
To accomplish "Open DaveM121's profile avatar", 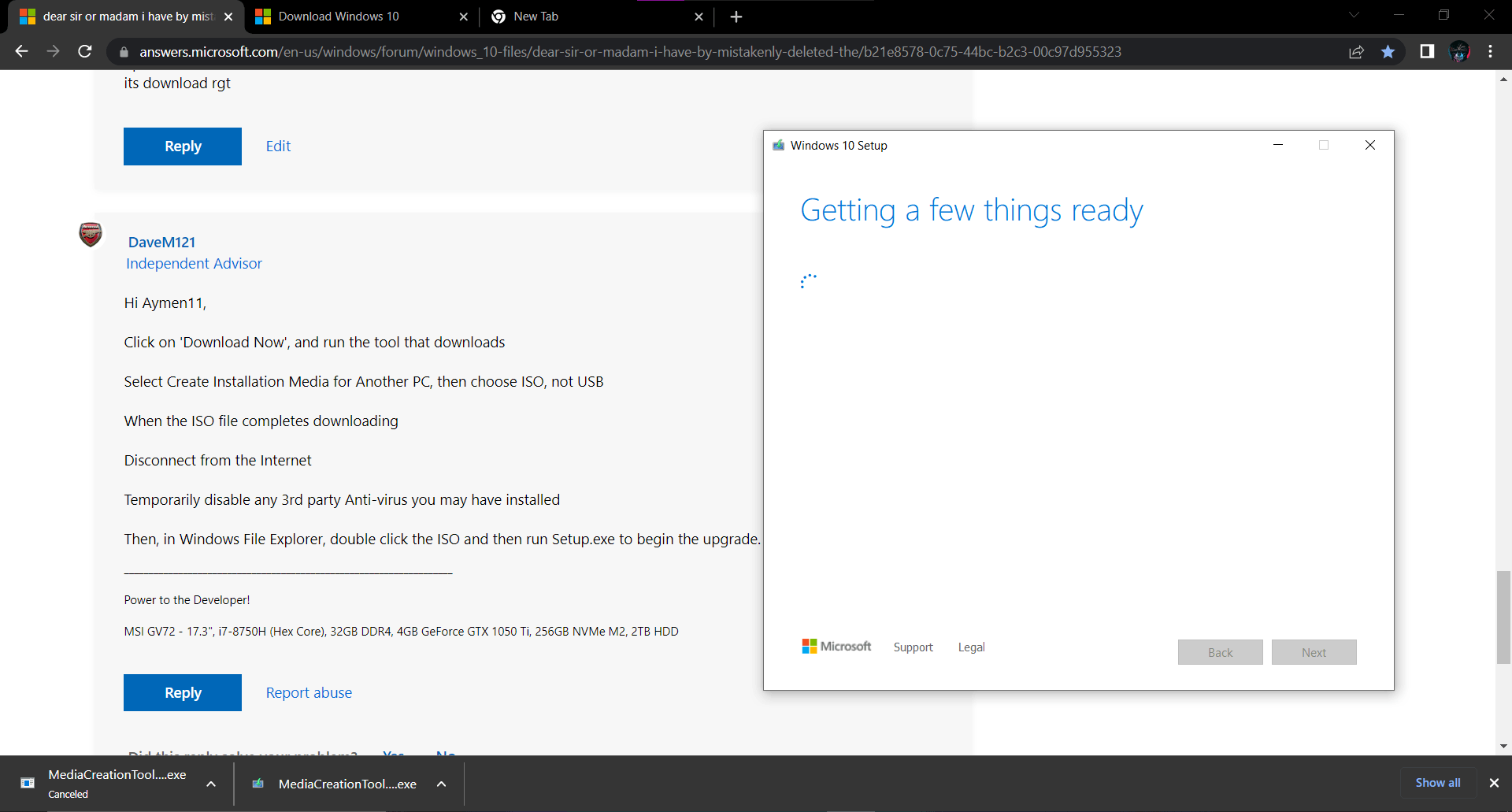I will point(91,234).
